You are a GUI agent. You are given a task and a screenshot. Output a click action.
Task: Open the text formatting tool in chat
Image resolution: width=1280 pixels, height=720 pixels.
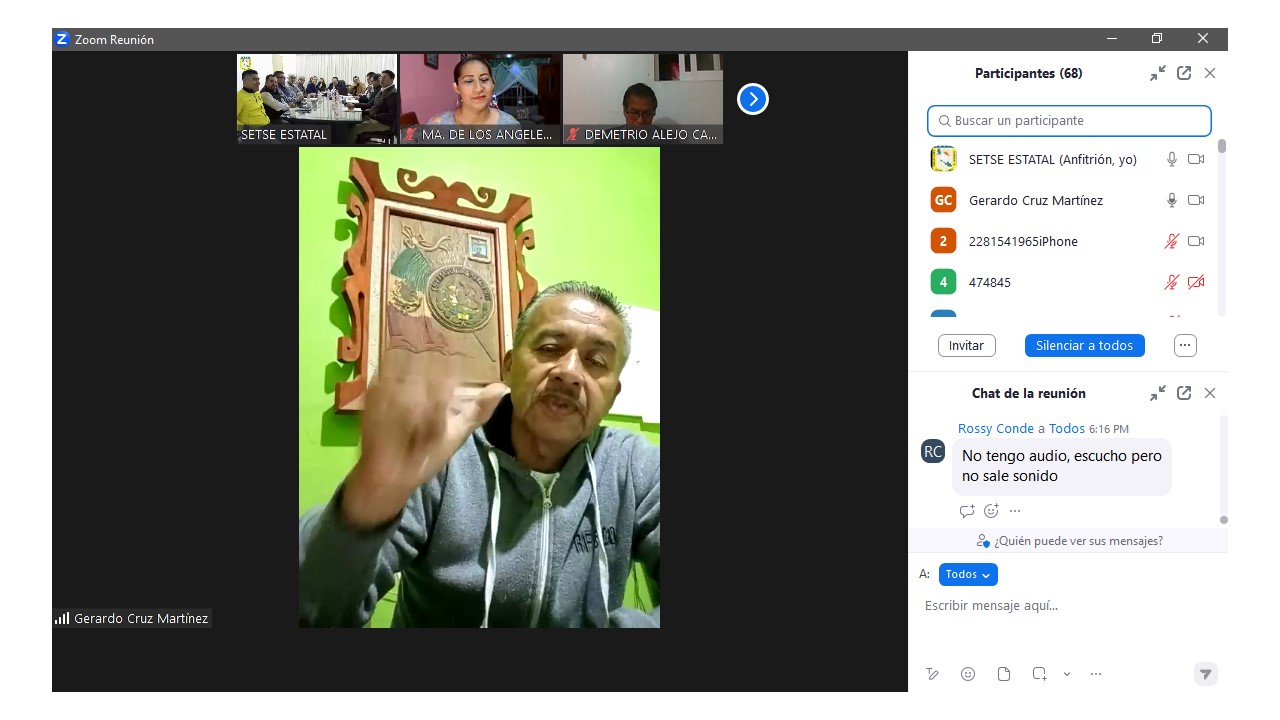click(x=932, y=674)
